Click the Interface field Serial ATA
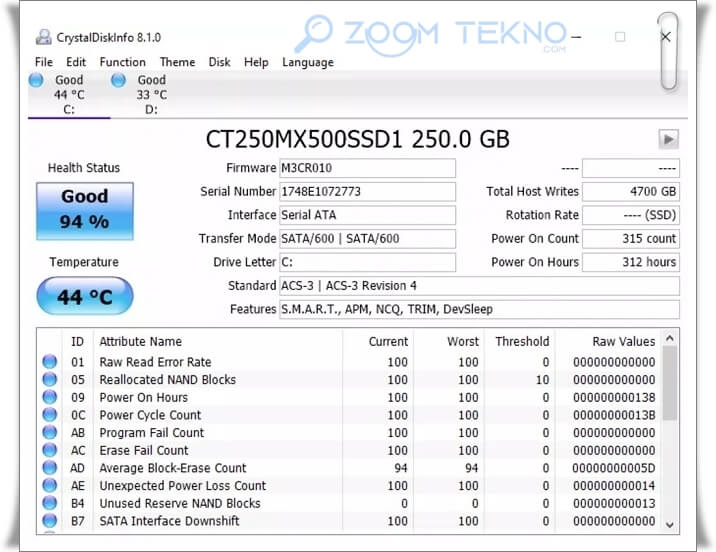Viewport: 716px width, 552px height. point(367,215)
